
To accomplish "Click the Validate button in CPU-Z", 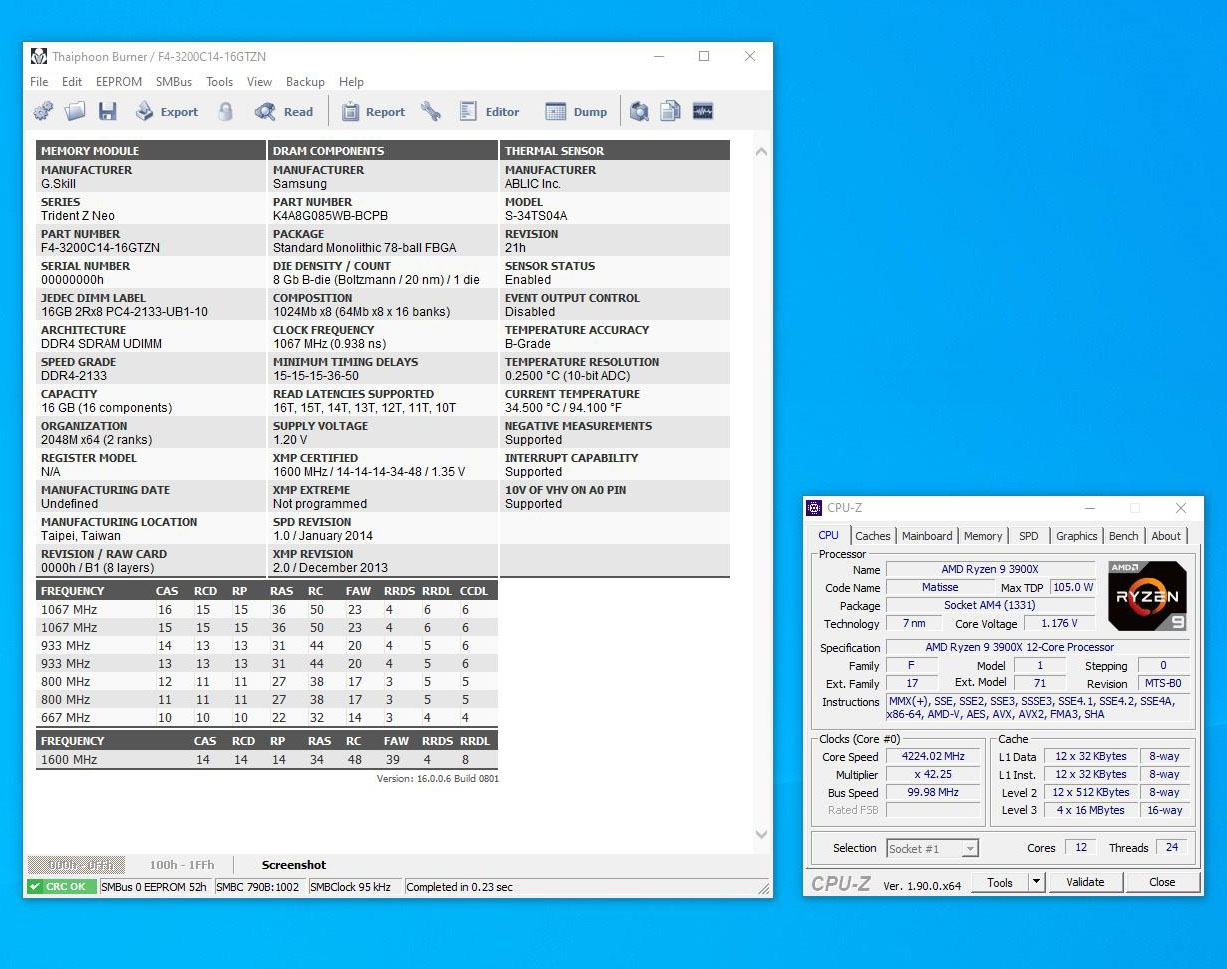I will (x=1085, y=883).
